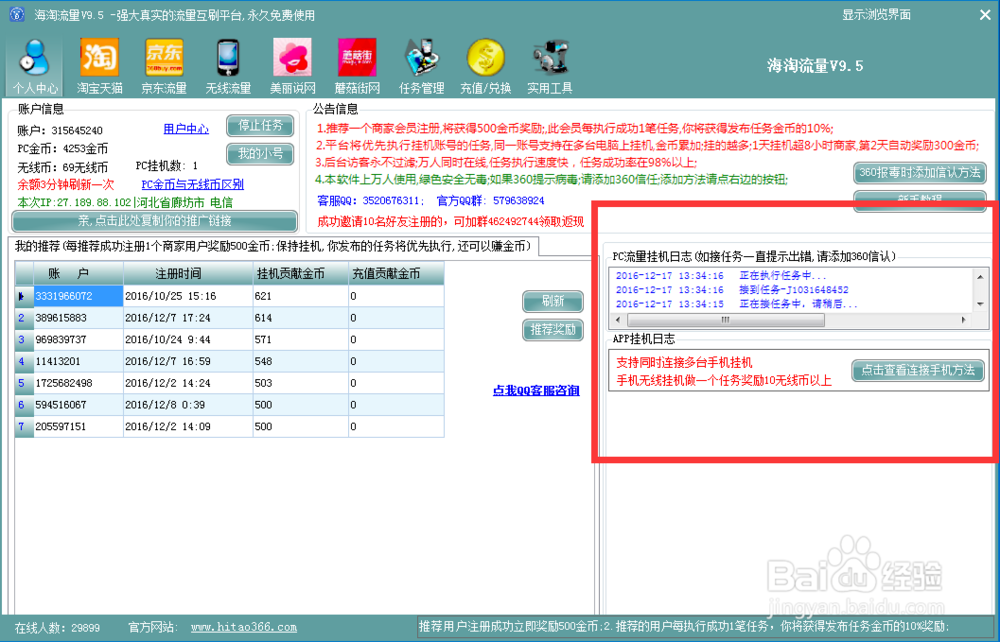
Task: Select account cell 969839737
Action: click(78, 339)
